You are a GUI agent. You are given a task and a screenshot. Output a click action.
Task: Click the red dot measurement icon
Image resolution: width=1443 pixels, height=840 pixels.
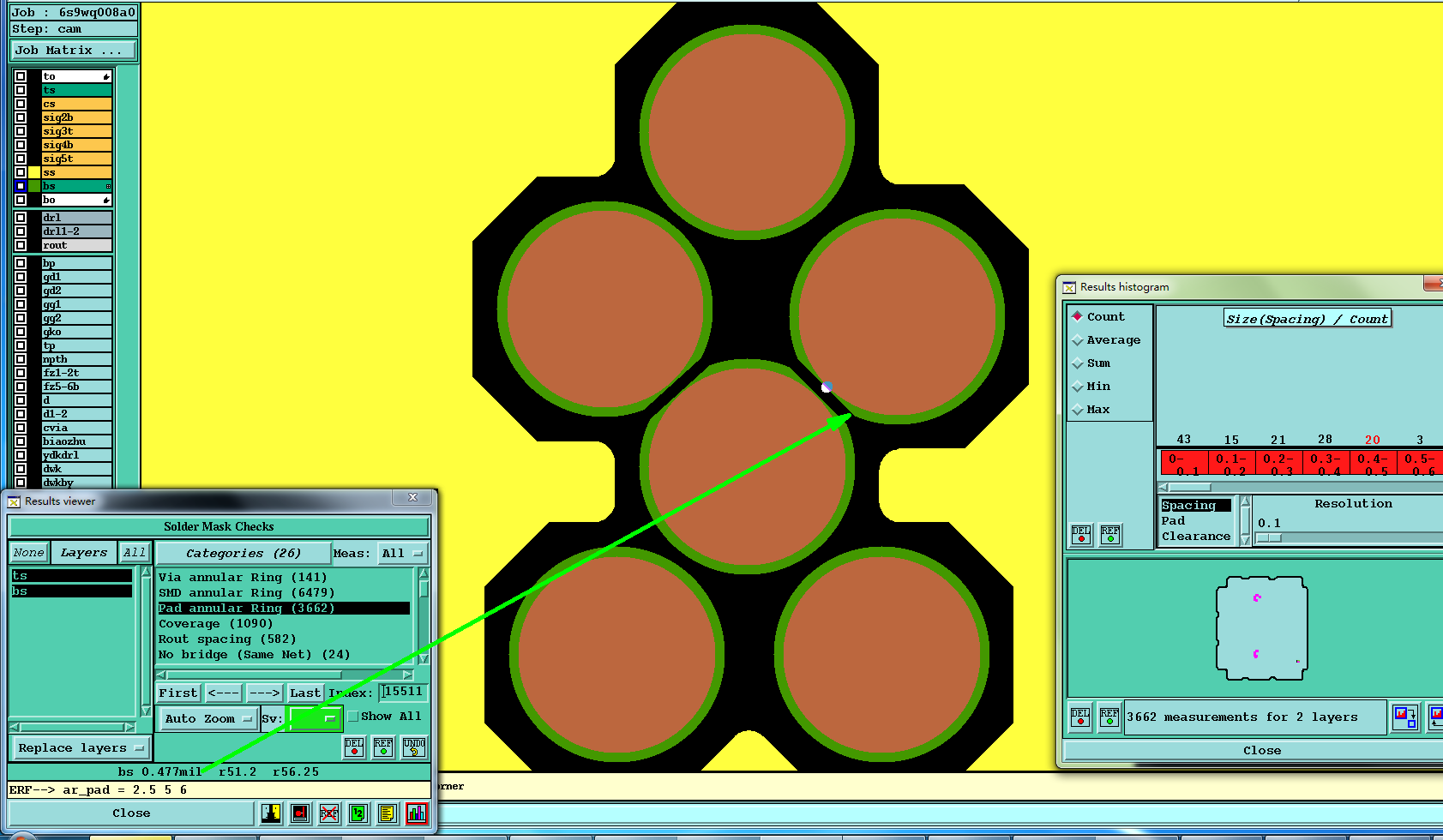[x=300, y=813]
